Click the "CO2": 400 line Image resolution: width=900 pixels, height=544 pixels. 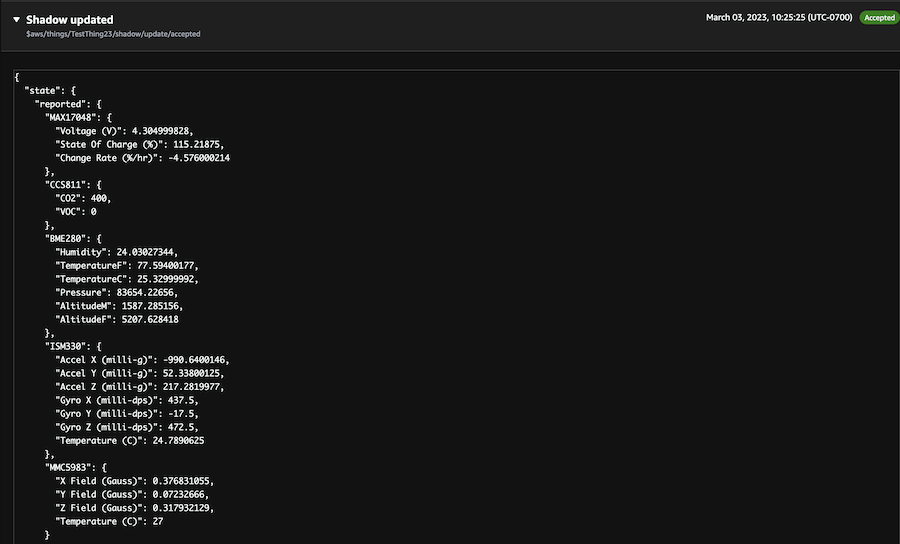83,198
